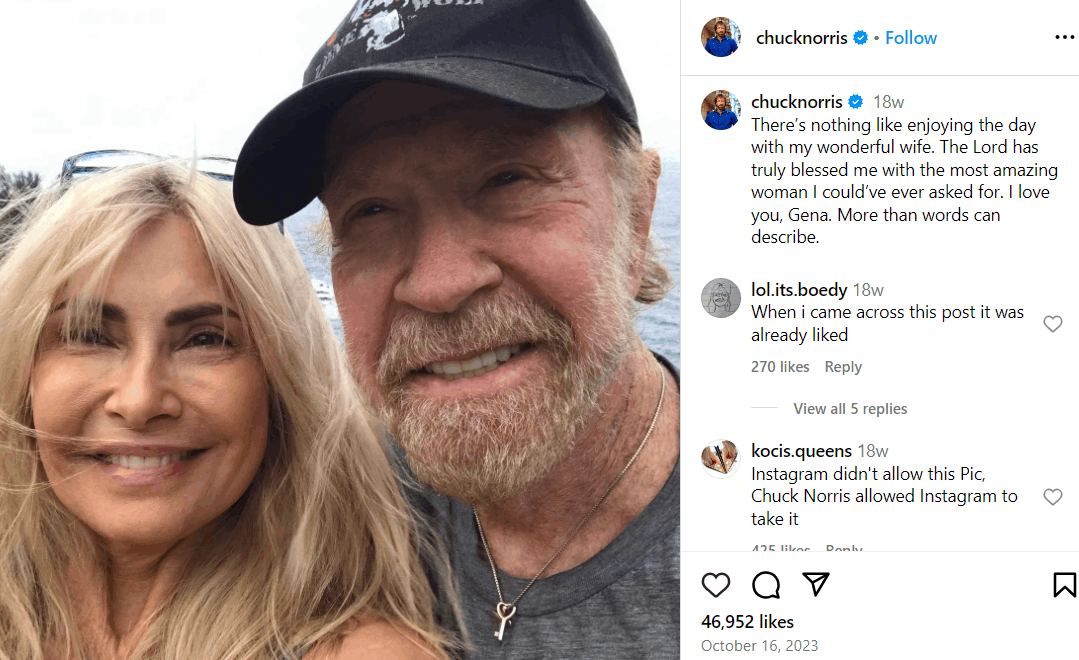
Task: Show who gave 270 likes on comment
Action: [x=780, y=367]
